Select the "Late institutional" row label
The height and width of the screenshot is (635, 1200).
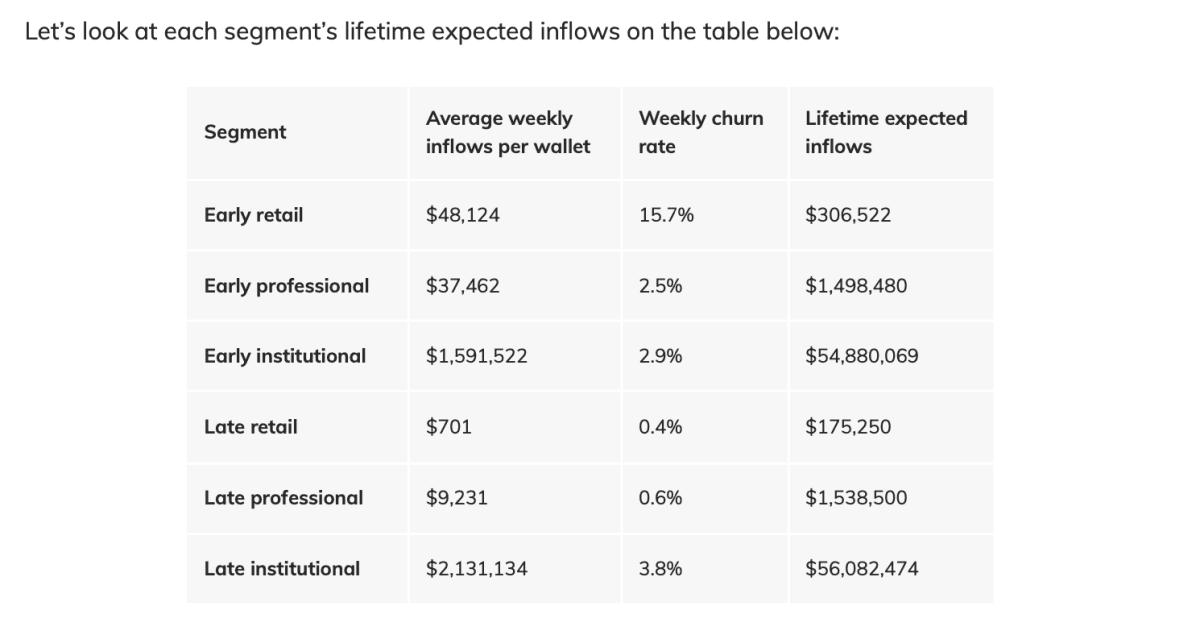click(x=282, y=569)
